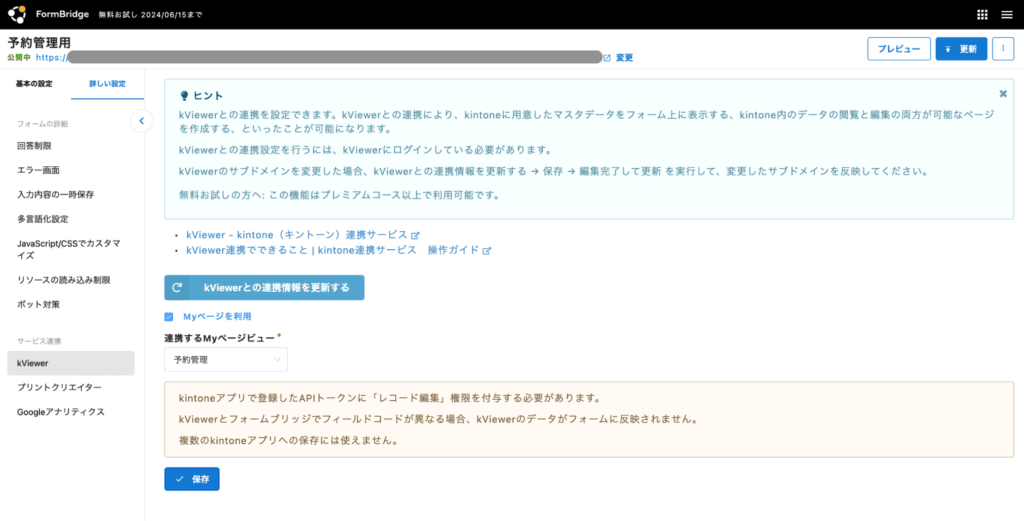Click the 保存 button
This screenshot has width=1024, height=521.
coord(192,479)
